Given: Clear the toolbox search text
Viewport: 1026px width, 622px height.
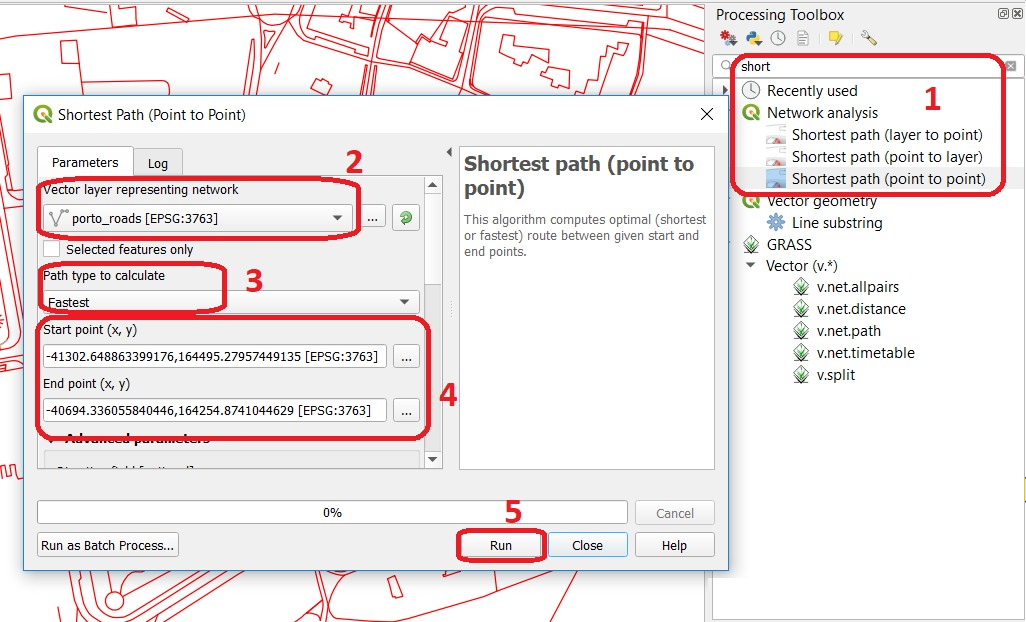Looking at the screenshot, I should pyautogui.click(x=1011, y=66).
